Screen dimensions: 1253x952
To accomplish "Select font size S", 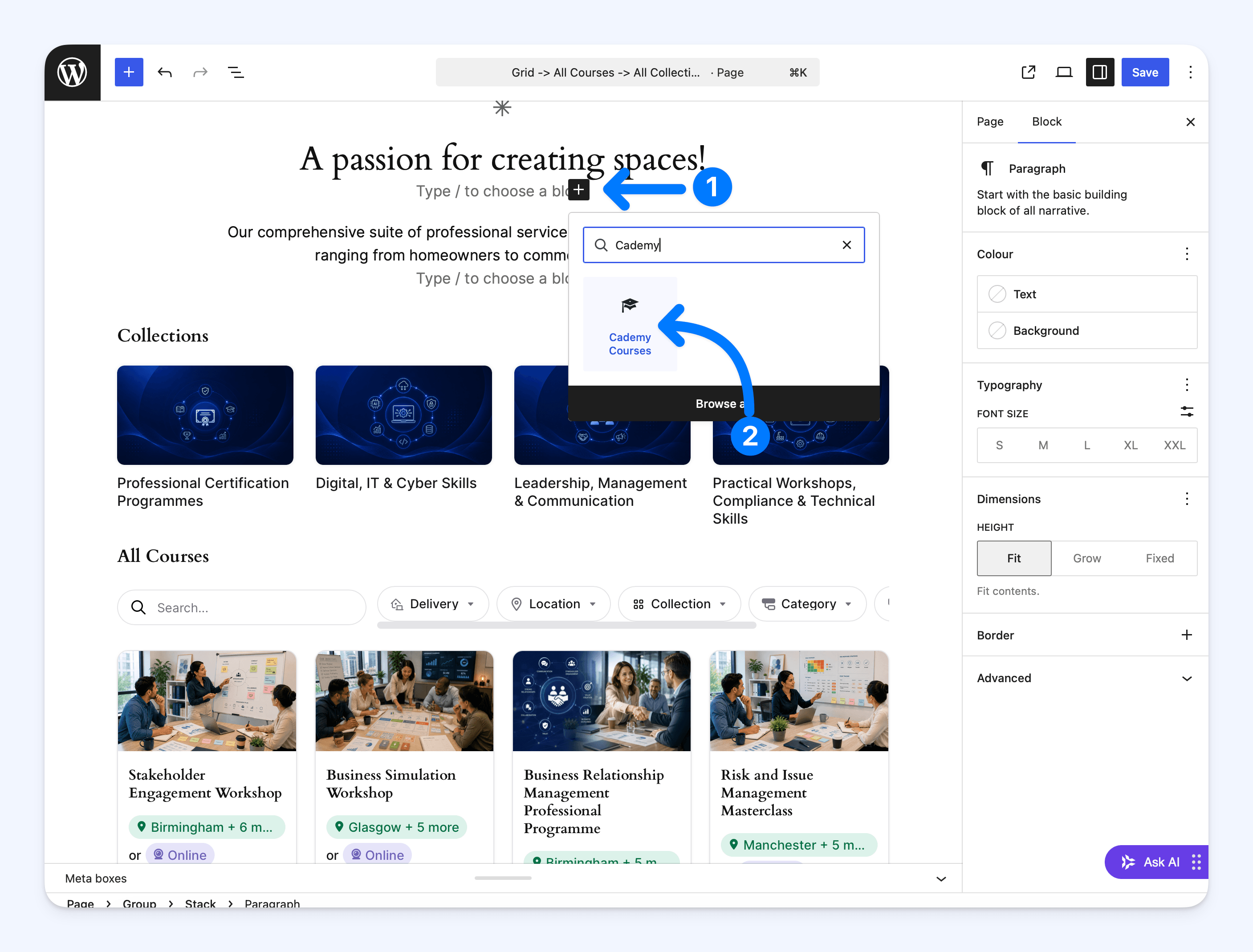I will [x=999, y=445].
